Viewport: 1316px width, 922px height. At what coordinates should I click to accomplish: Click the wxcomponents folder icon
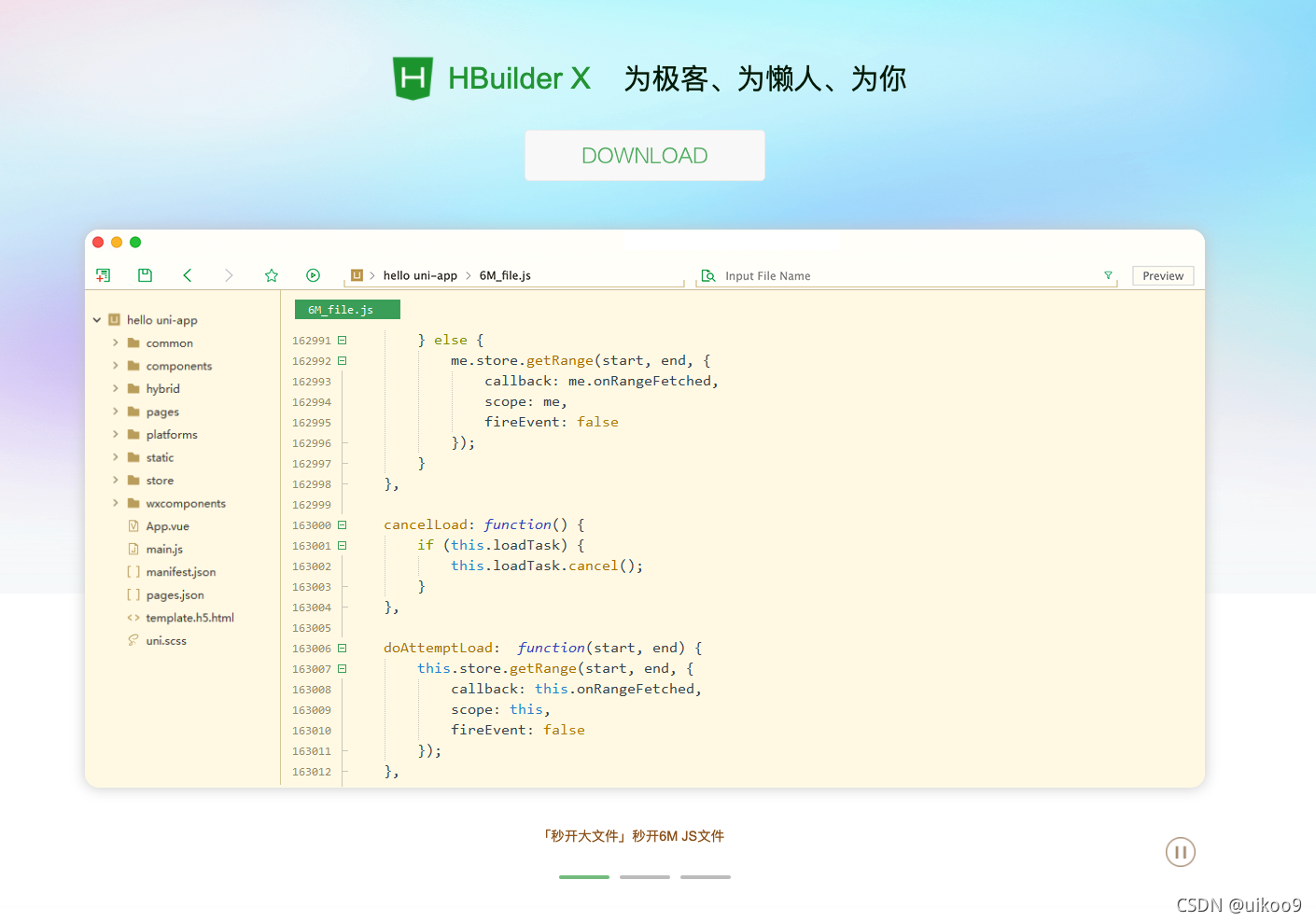[133, 503]
